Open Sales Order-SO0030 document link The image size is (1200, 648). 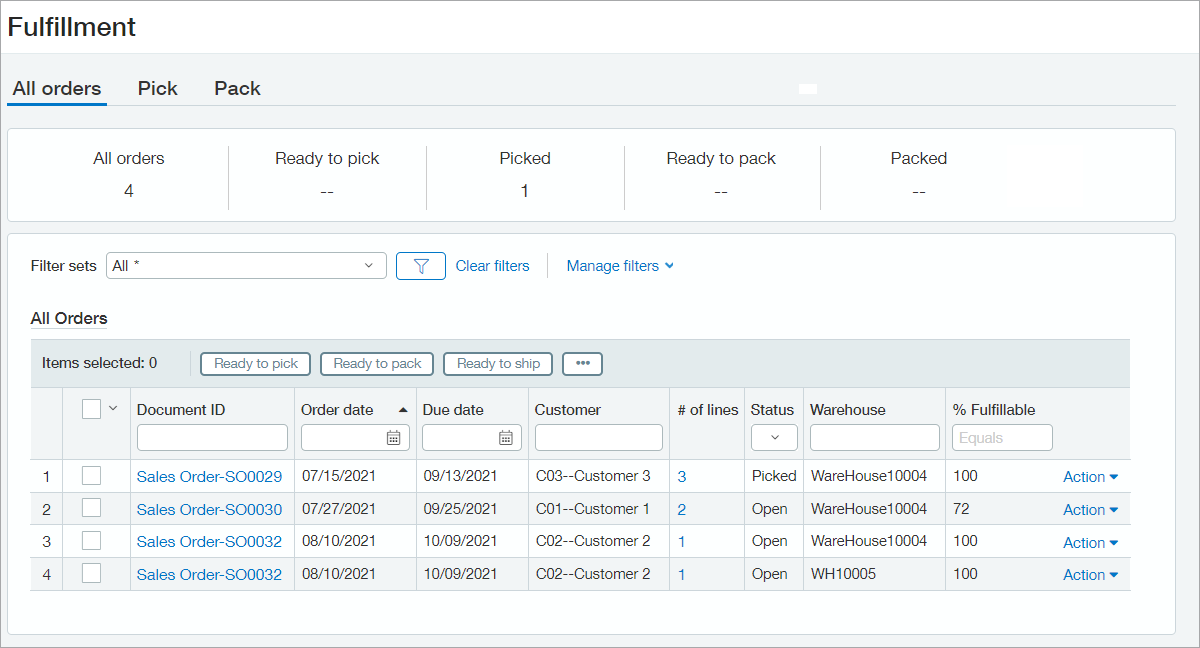point(209,509)
